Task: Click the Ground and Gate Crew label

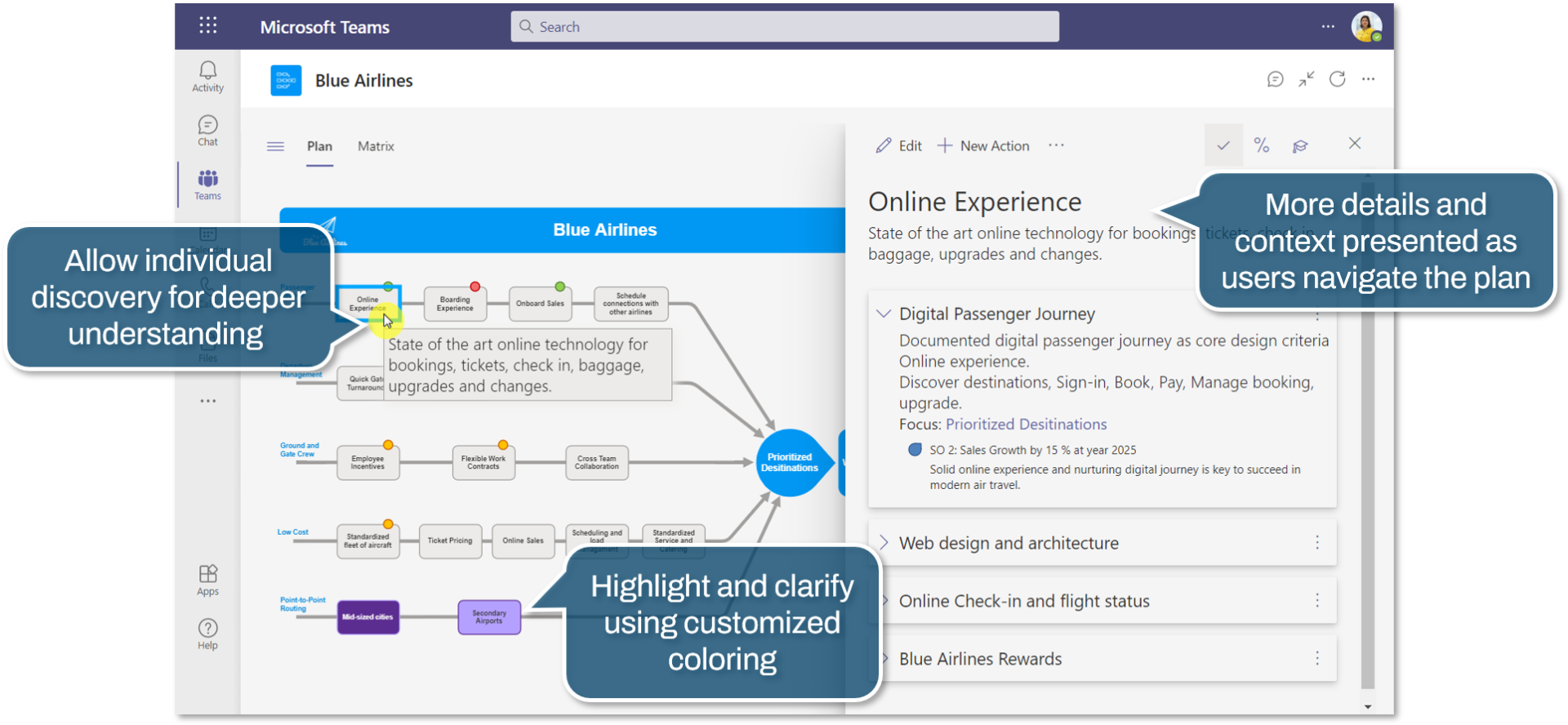Action: 299,450
